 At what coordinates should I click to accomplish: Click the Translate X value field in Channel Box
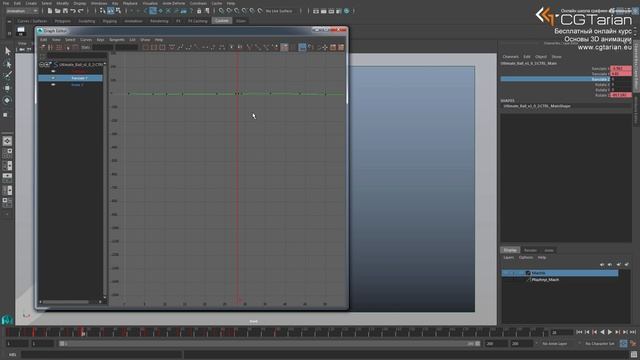(621, 69)
